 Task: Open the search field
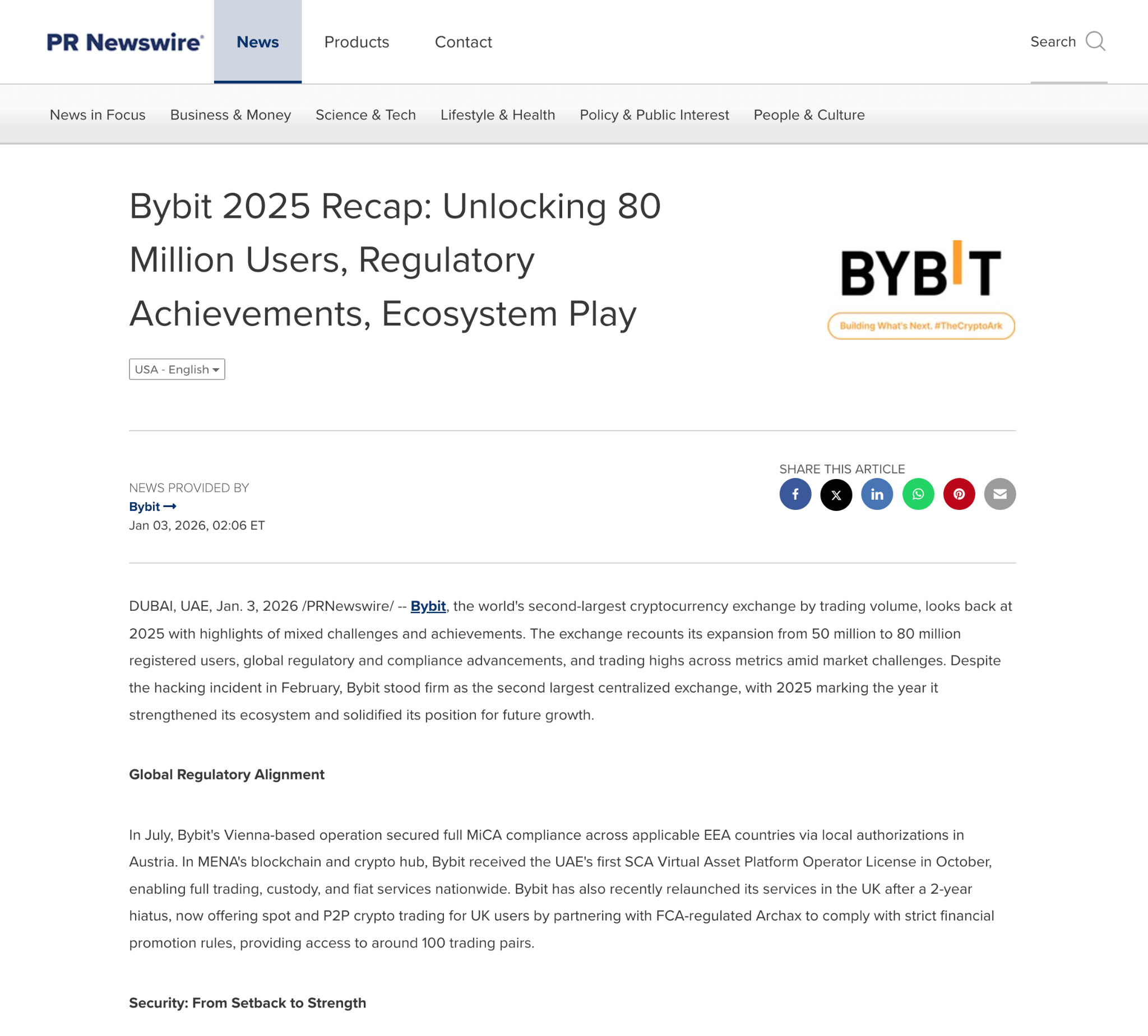click(x=1068, y=41)
